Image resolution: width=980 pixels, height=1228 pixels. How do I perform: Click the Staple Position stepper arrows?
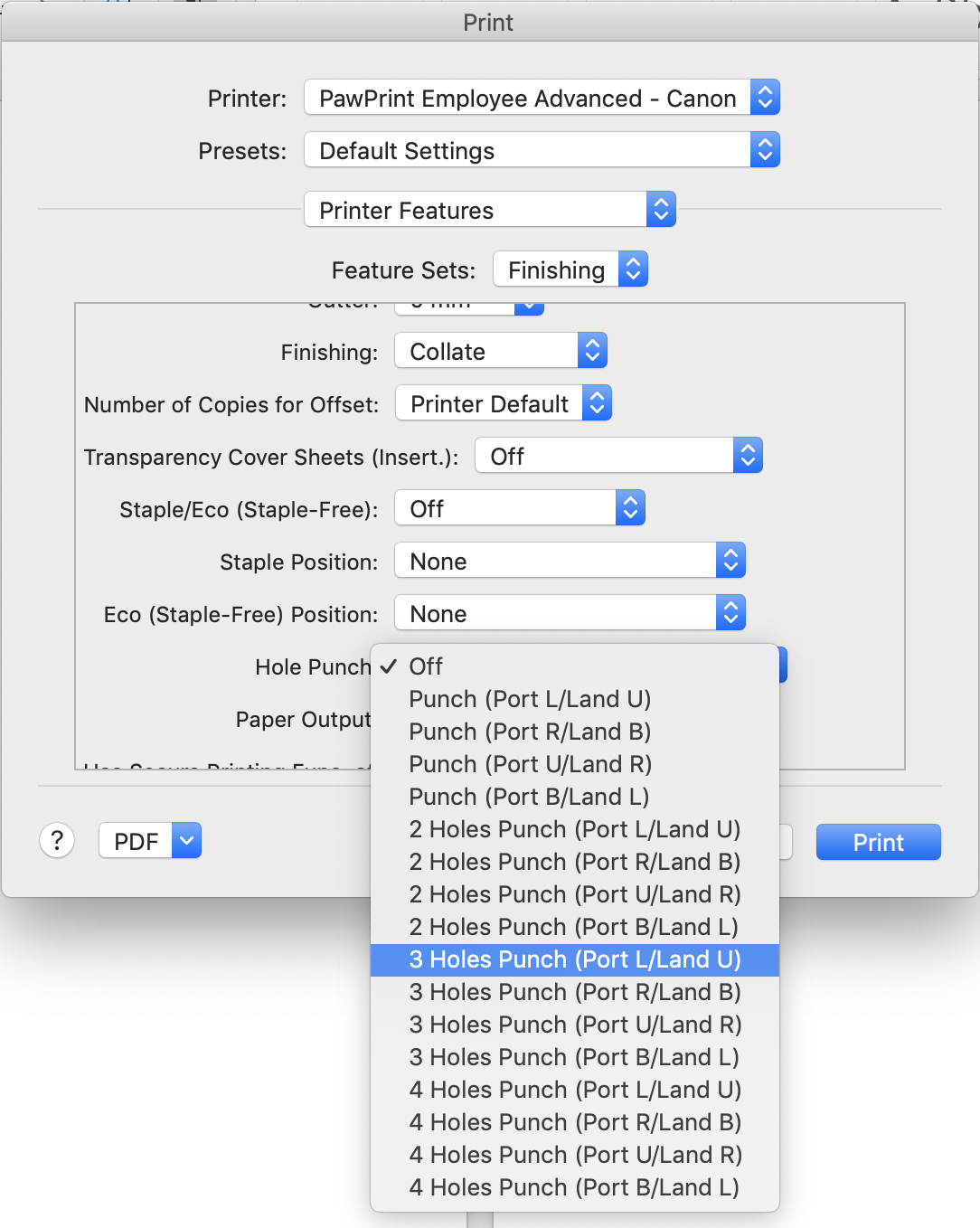[730, 561]
